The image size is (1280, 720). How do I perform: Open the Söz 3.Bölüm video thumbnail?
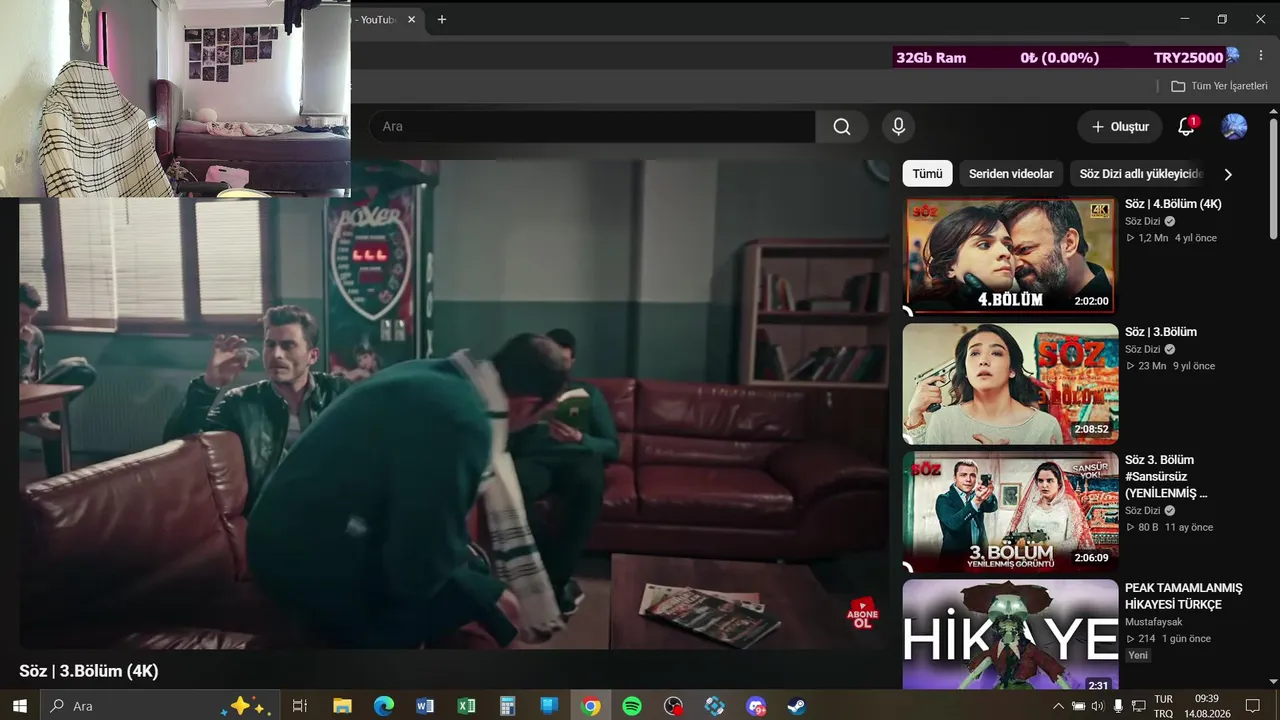[1010, 383]
